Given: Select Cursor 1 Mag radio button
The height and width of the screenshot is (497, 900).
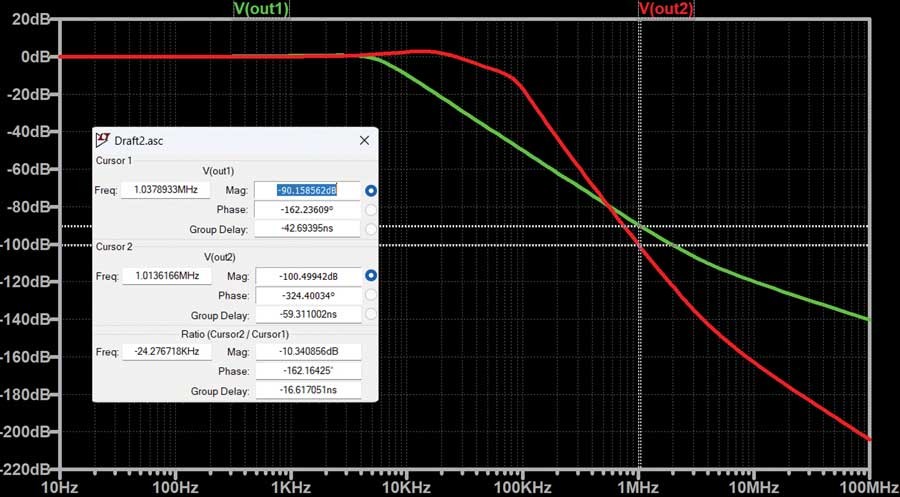Looking at the screenshot, I should coord(371,191).
